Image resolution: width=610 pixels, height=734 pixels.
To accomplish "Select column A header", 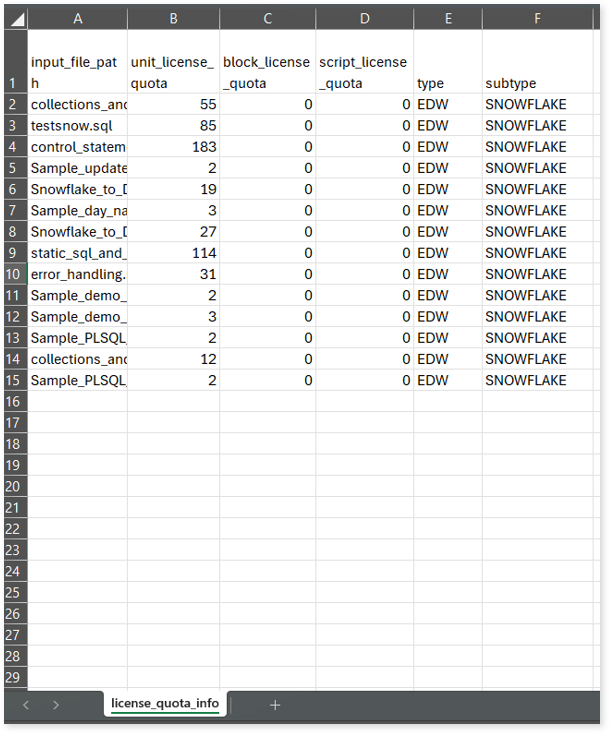I will click(x=78, y=18).
